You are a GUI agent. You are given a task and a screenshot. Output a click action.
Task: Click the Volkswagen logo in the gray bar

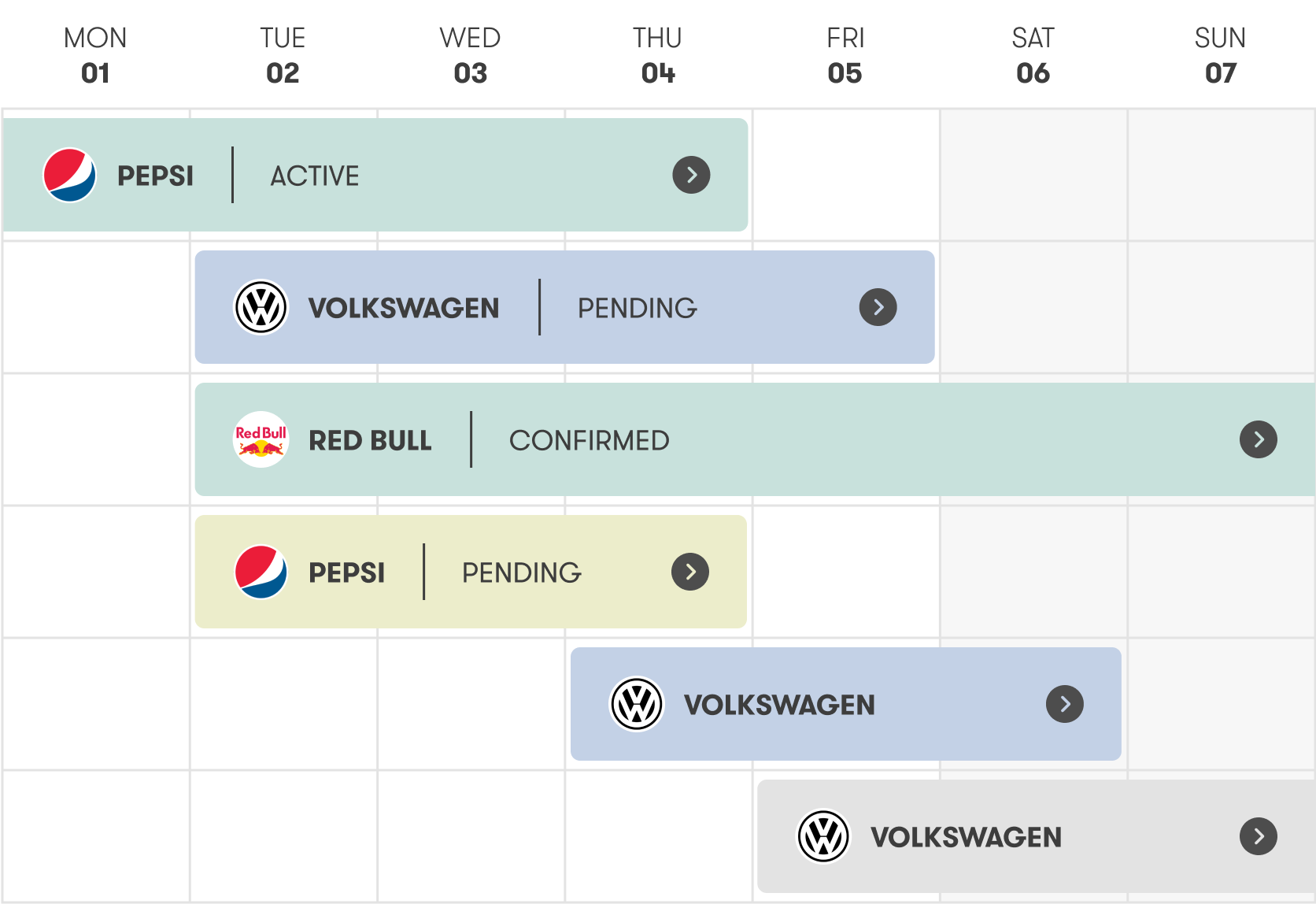823,836
